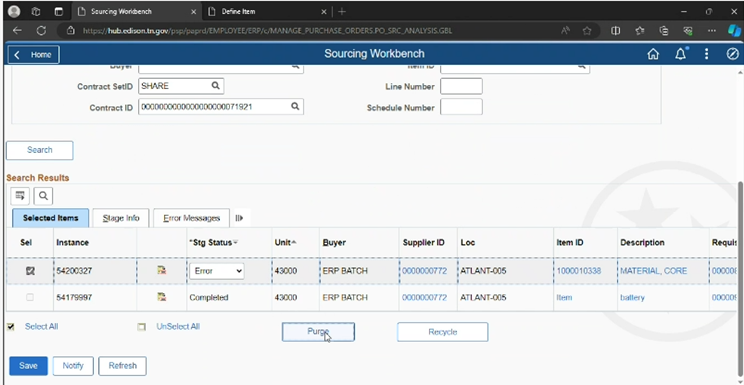Image resolution: width=744 pixels, height=385 pixels.
Task: Close the Define Item browser tab
Action: pos(324,11)
